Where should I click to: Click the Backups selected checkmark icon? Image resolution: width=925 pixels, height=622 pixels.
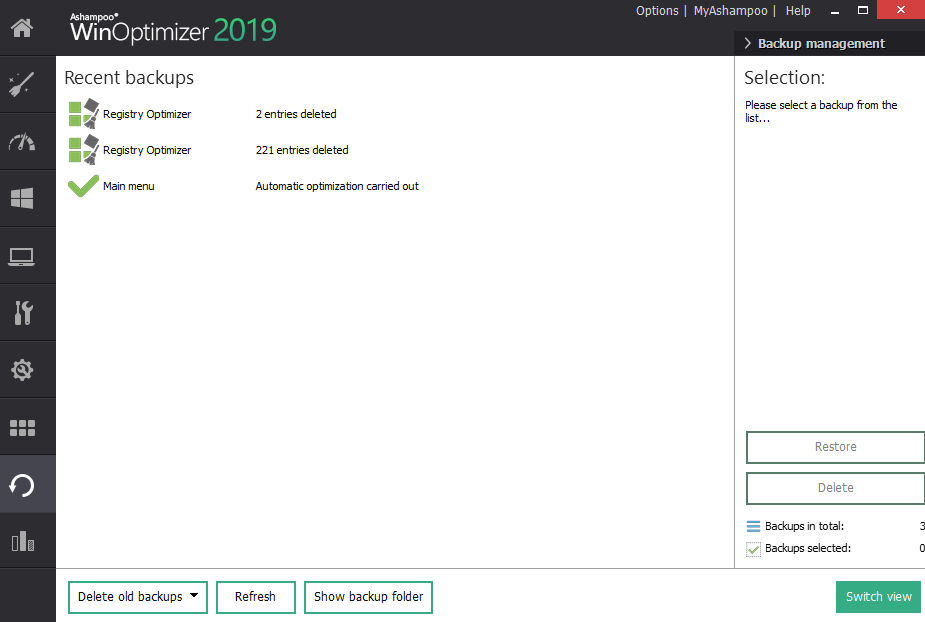(x=753, y=549)
